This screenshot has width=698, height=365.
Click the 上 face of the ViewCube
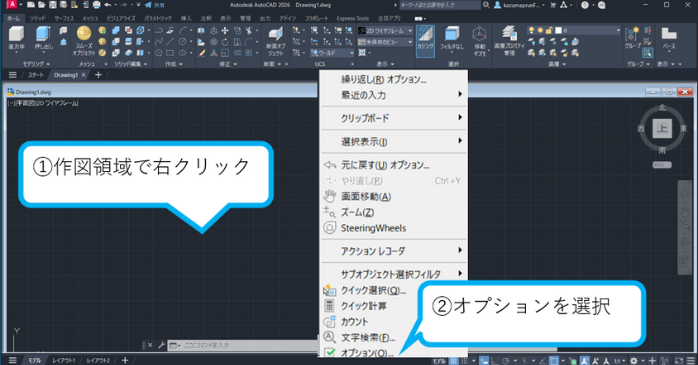662,129
